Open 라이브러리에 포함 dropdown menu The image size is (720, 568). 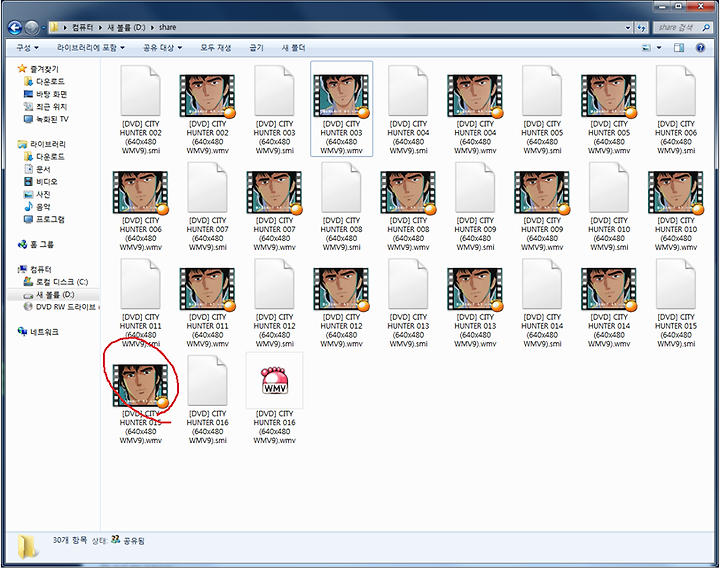(90, 47)
